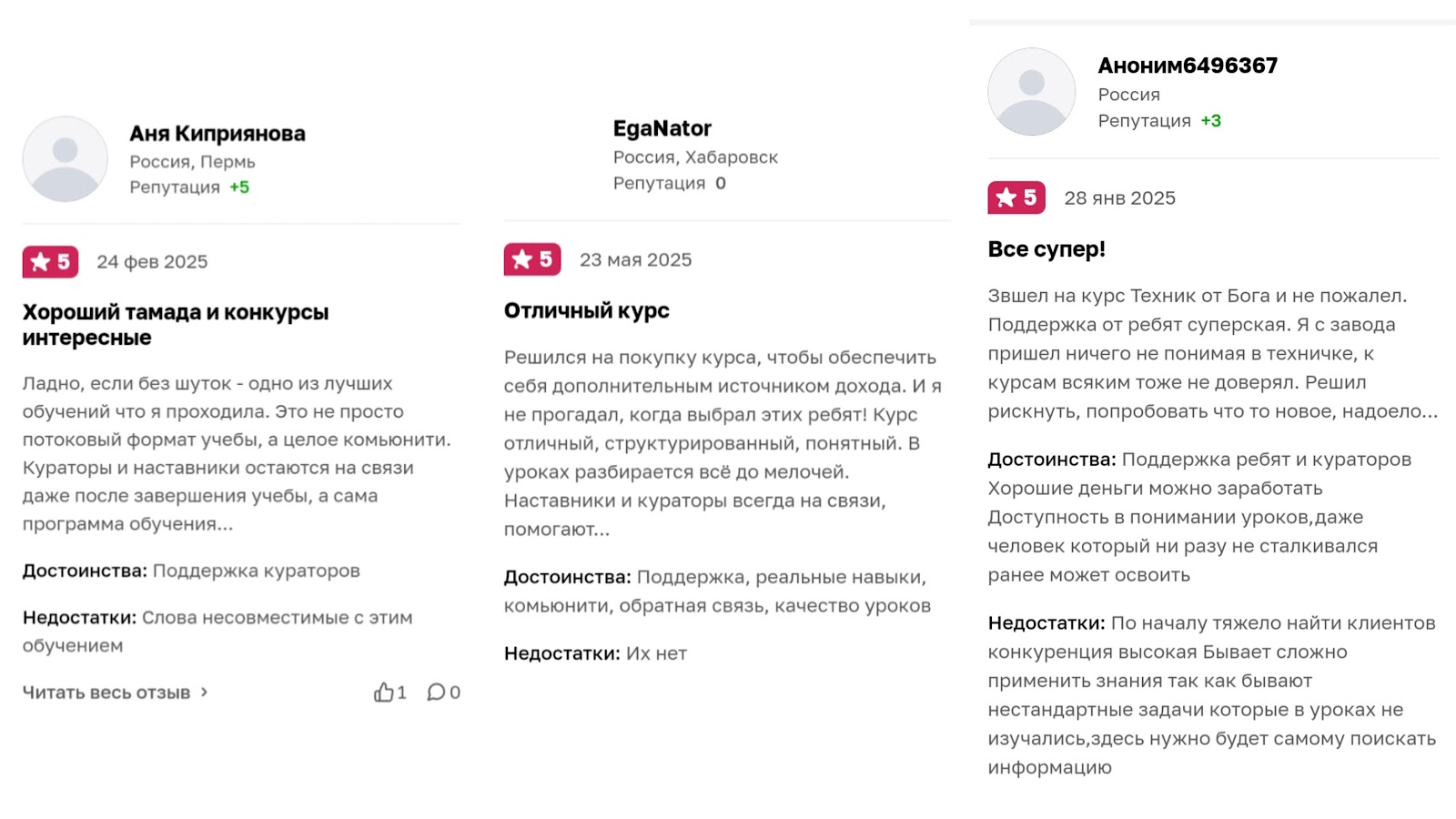This screenshot has height=819, width=1456.
Task: Open the review titled Все супер!
Action: [1045, 248]
